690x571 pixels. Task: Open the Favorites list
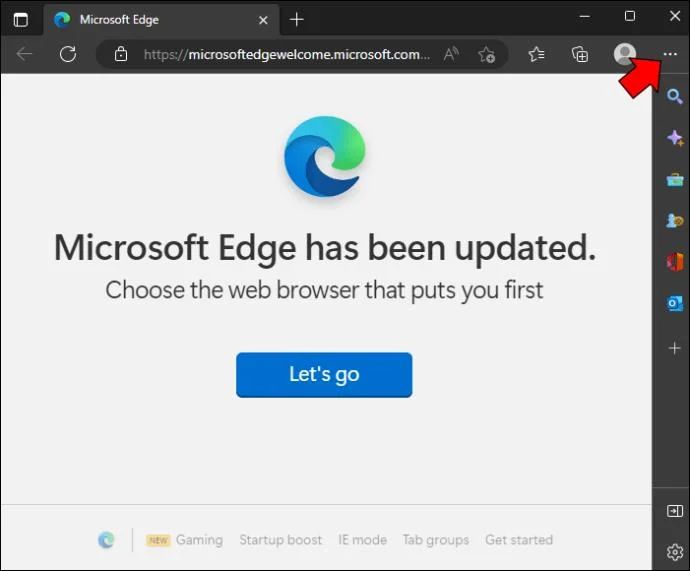pyautogui.click(x=536, y=54)
